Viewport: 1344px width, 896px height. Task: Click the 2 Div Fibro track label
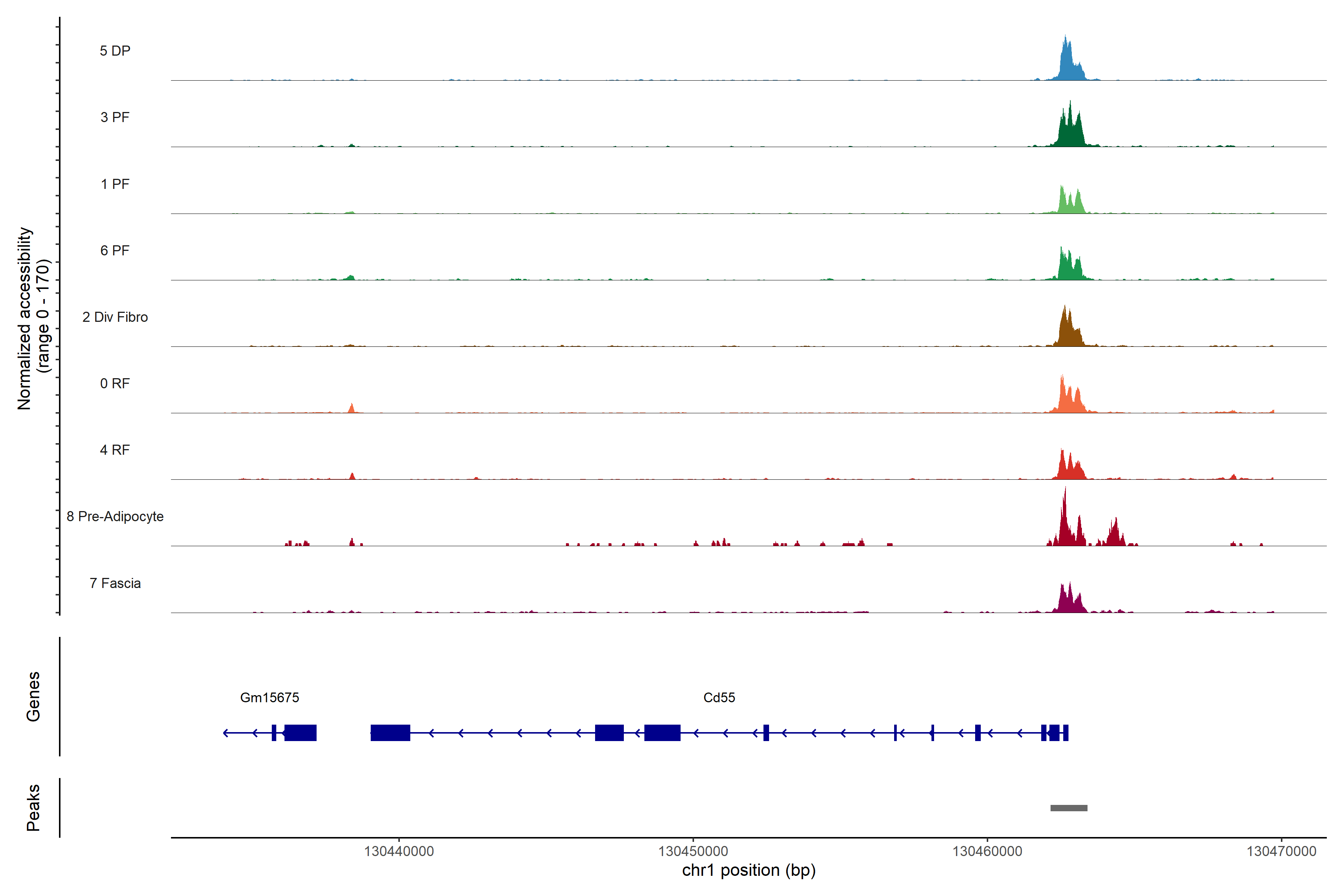(x=115, y=317)
